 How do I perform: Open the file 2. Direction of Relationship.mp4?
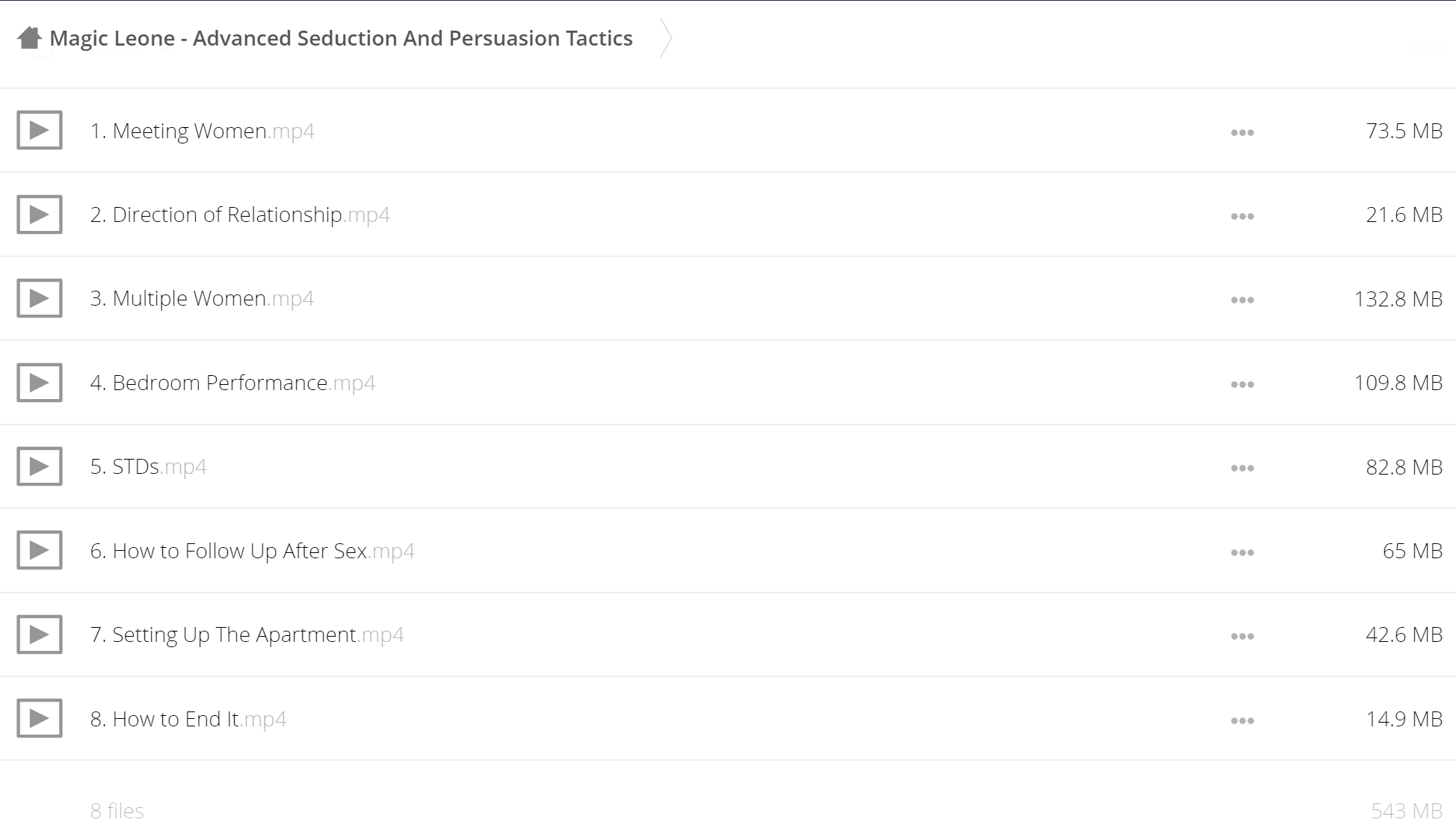[x=240, y=214]
